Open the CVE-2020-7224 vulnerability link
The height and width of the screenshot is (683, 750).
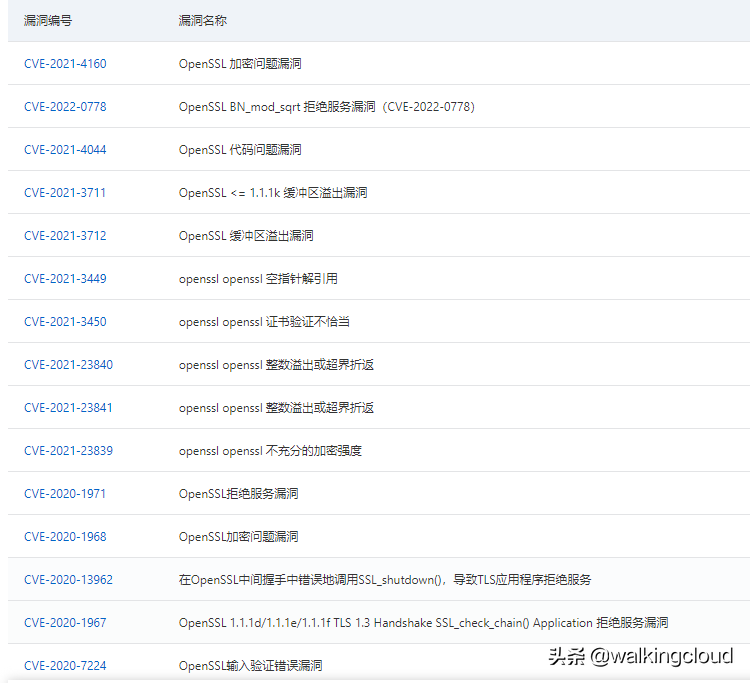coord(65,666)
